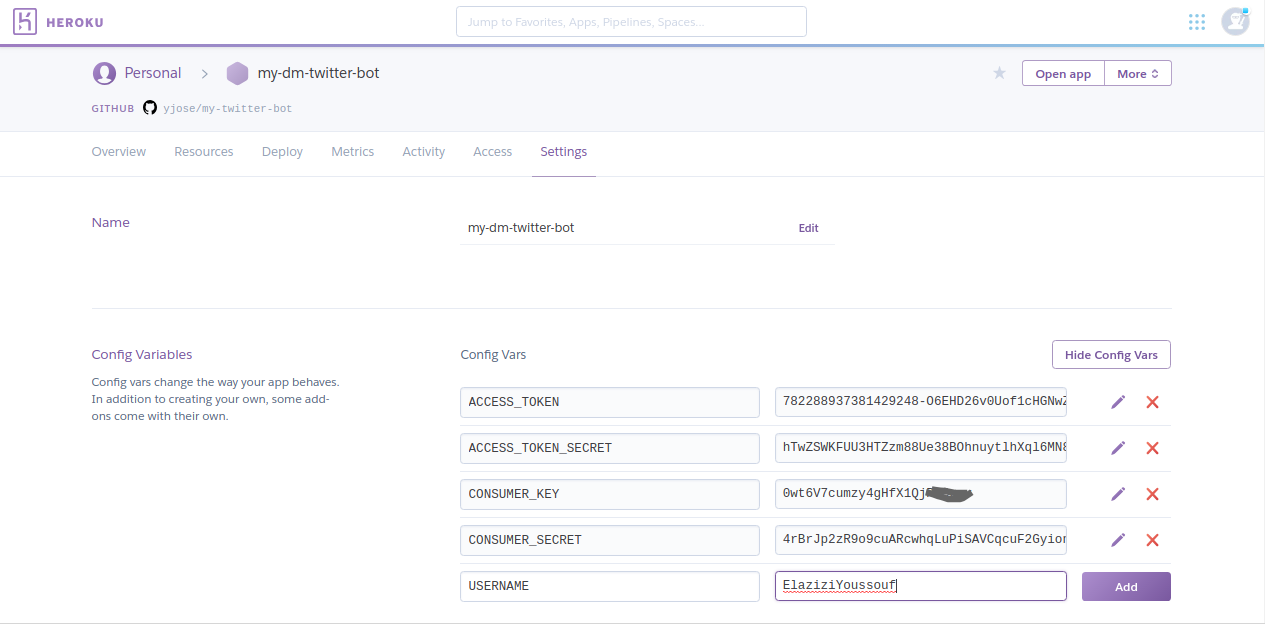The width and height of the screenshot is (1265, 624).
Task: Switch to the Deploy tab
Action: (281, 151)
